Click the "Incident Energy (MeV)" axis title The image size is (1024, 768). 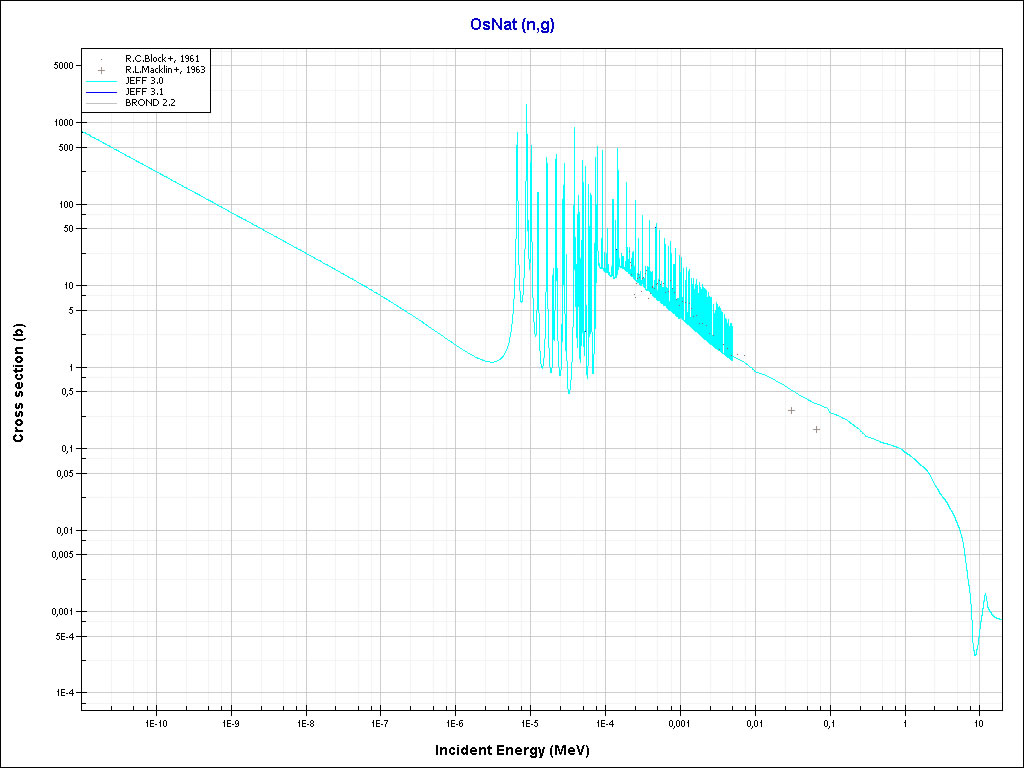click(519, 750)
